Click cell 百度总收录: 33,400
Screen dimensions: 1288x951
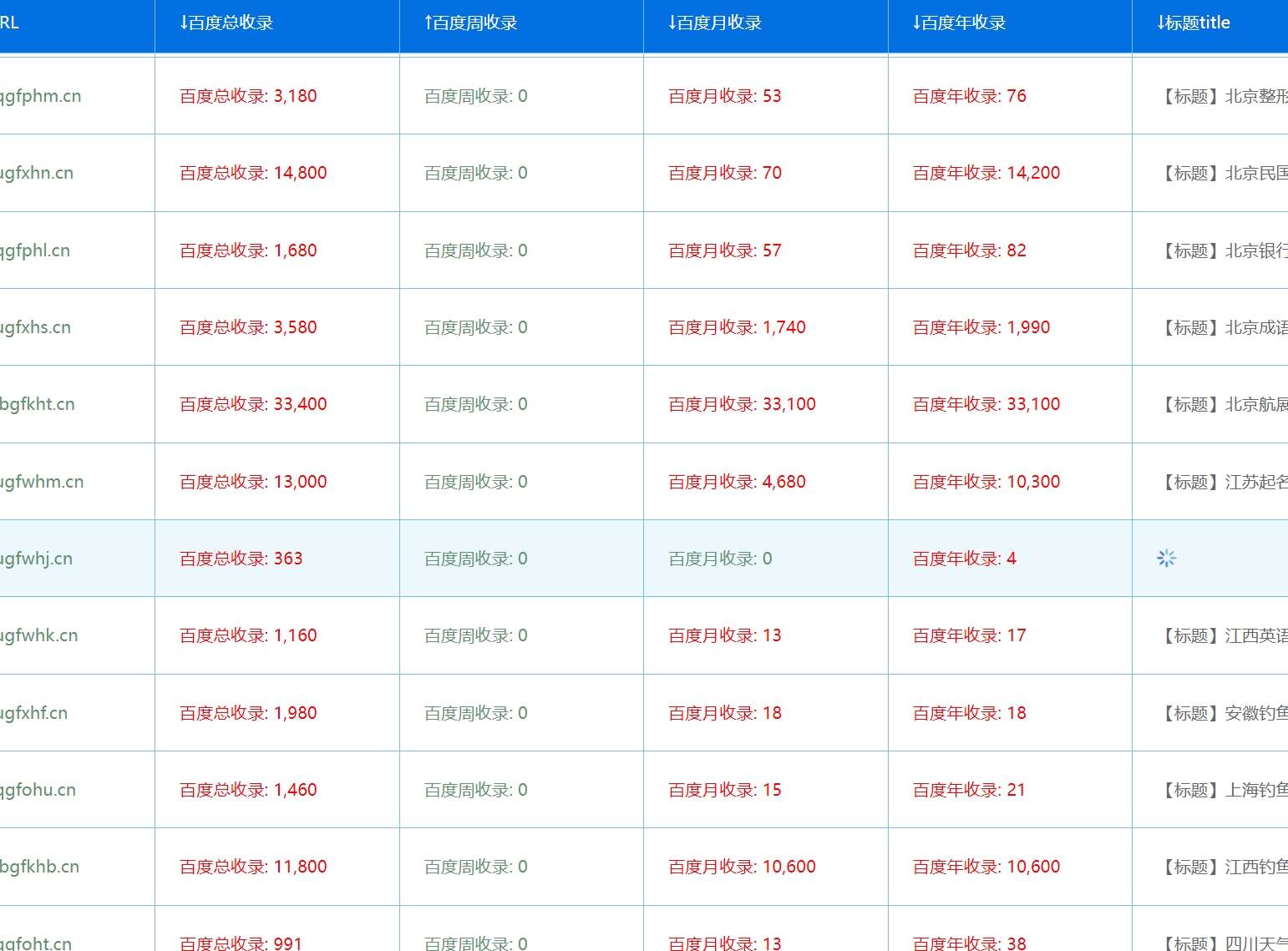[253, 404]
